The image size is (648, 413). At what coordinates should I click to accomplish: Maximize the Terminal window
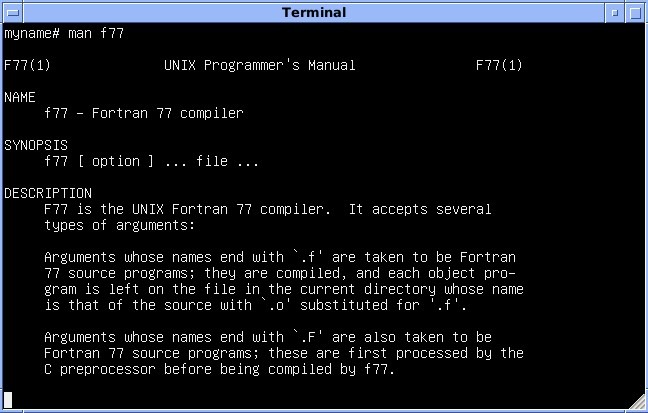[635, 12]
